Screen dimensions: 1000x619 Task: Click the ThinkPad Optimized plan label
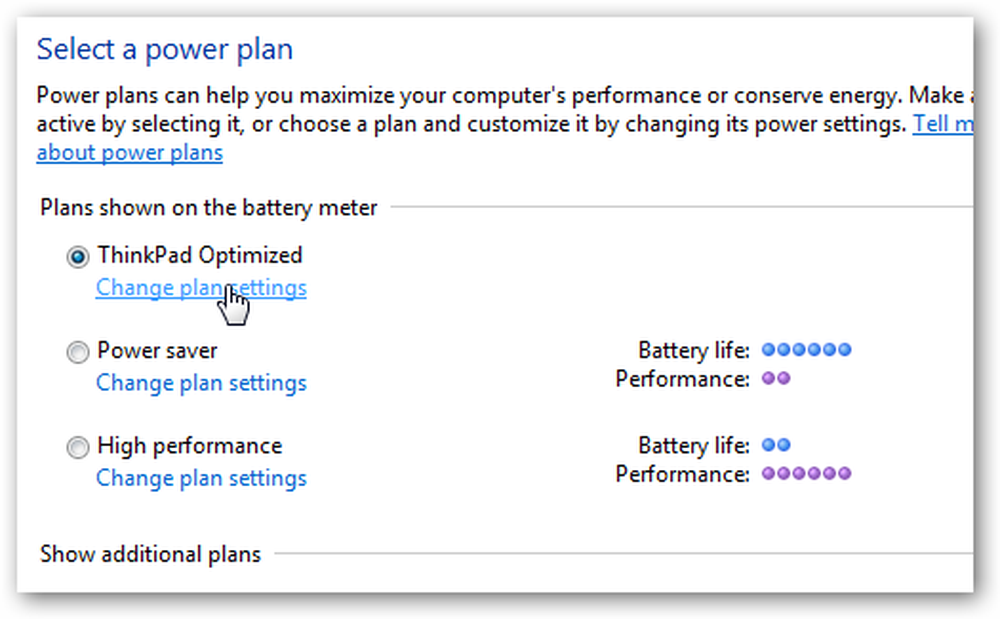200,255
